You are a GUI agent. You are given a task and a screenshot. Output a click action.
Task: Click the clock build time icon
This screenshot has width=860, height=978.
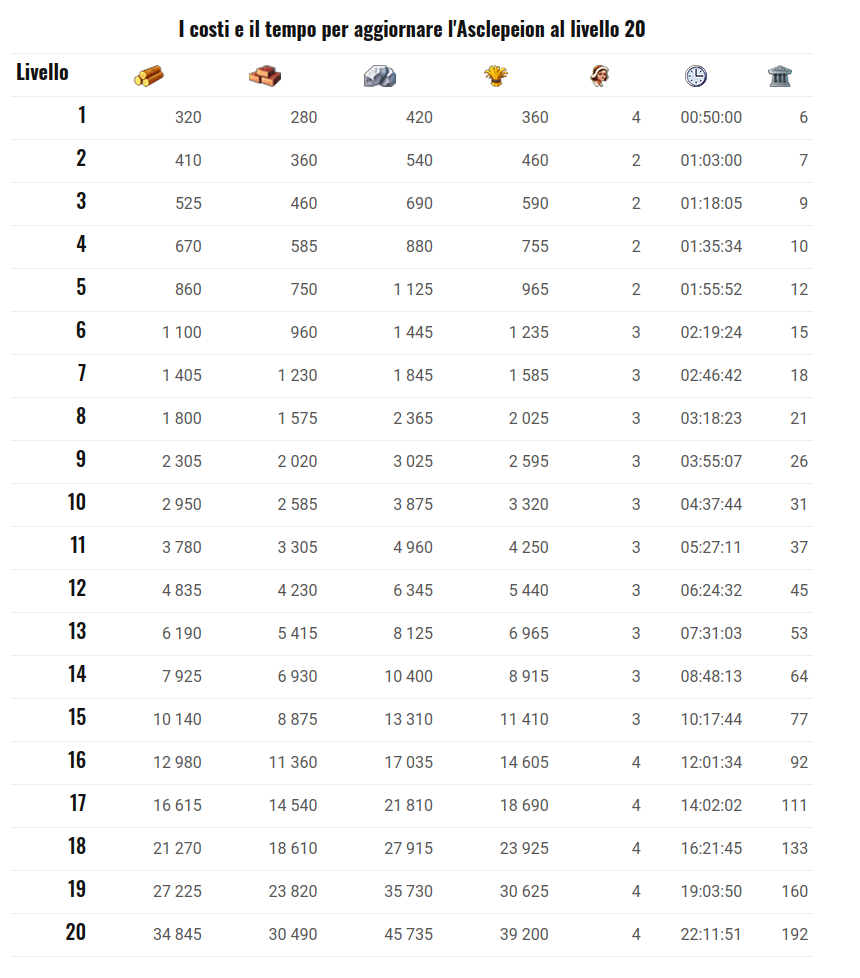tap(695, 76)
